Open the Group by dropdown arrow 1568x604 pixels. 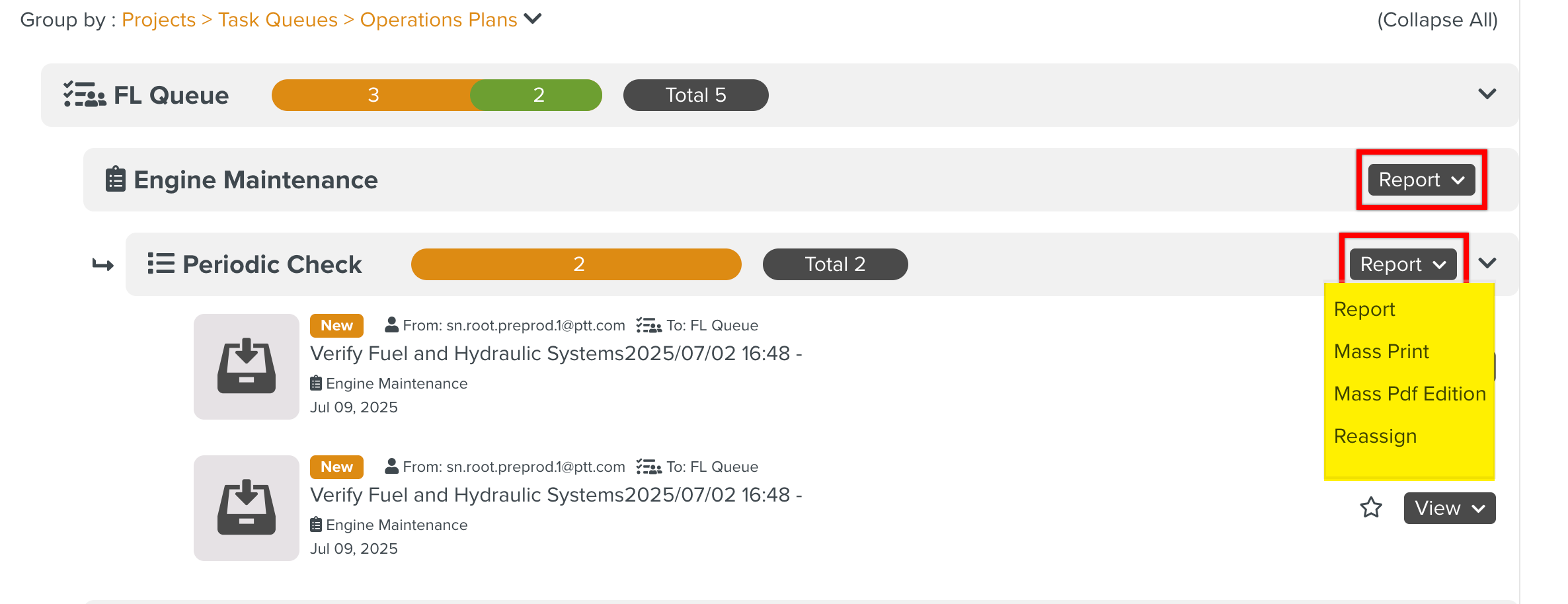pyautogui.click(x=532, y=19)
